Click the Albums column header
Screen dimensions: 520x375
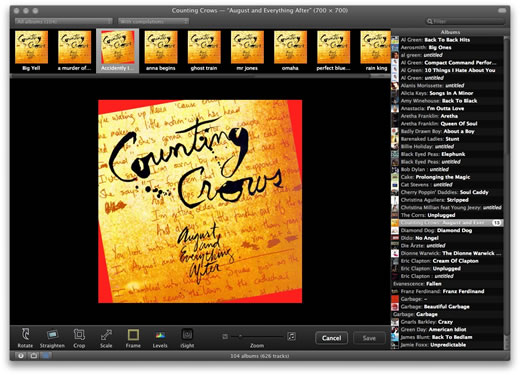coord(450,32)
